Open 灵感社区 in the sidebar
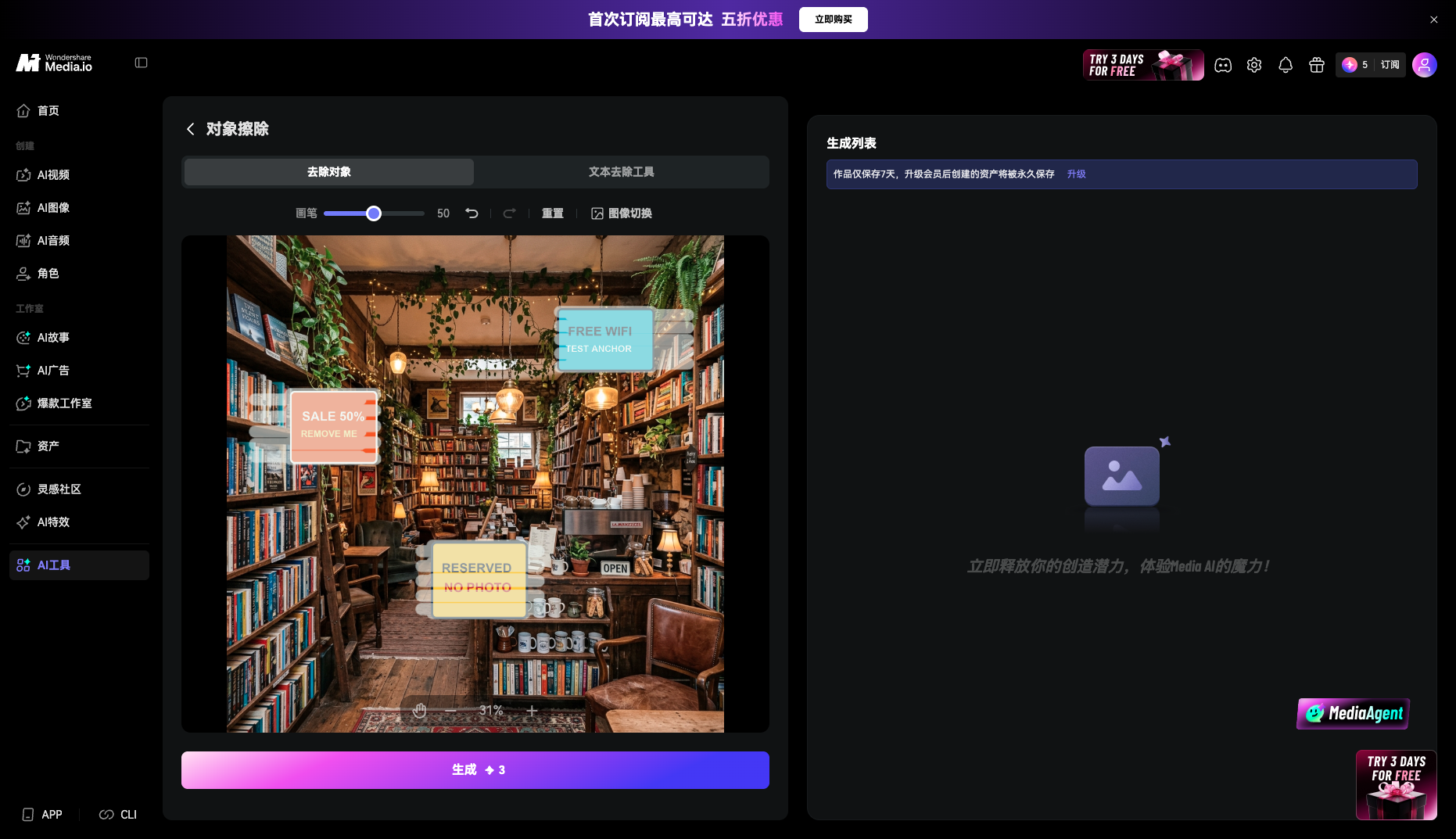Screen dimensions: 1456x839 [79, 489]
